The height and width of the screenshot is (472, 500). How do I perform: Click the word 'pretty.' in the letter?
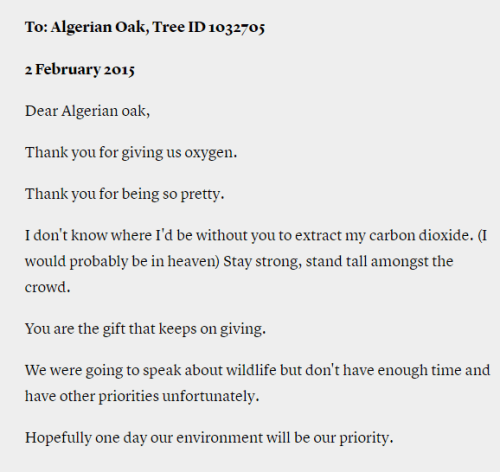[x=202, y=195]
